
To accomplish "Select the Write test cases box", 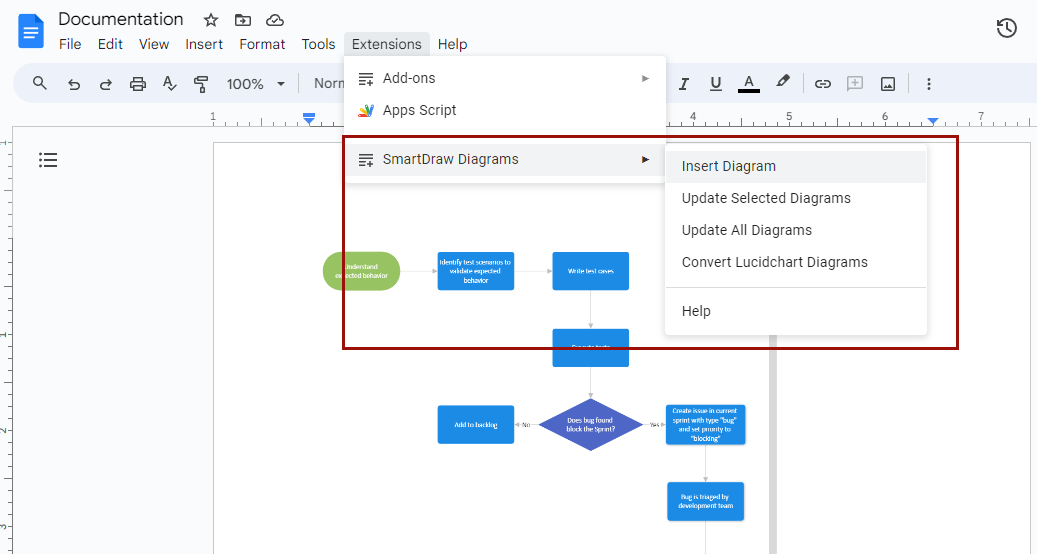I will [x=591, y=271].
